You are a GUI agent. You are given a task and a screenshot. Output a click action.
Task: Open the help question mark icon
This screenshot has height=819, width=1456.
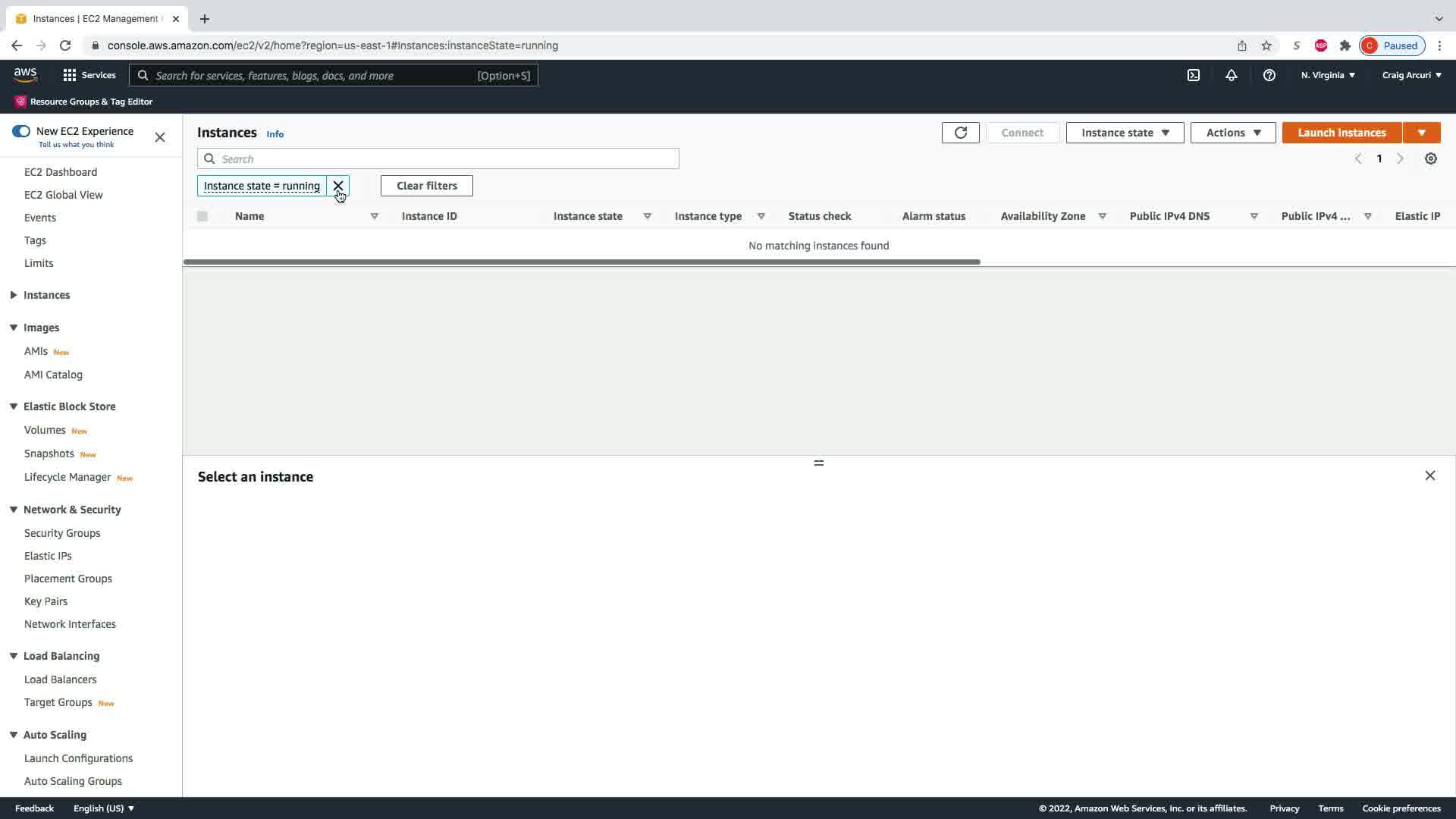1269,75
